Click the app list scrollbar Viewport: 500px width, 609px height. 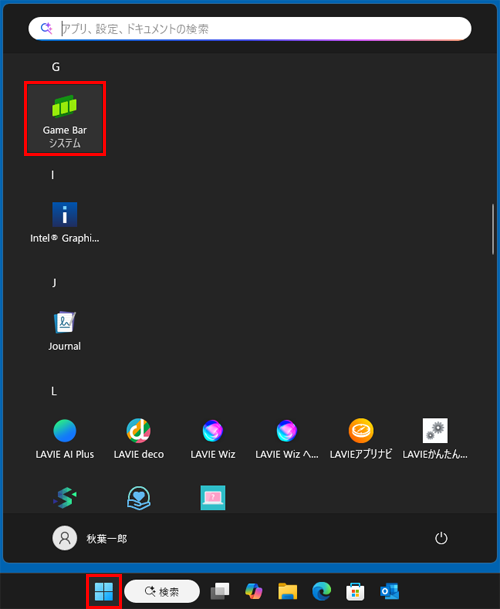pyautogui.click(x=493, y=229)
